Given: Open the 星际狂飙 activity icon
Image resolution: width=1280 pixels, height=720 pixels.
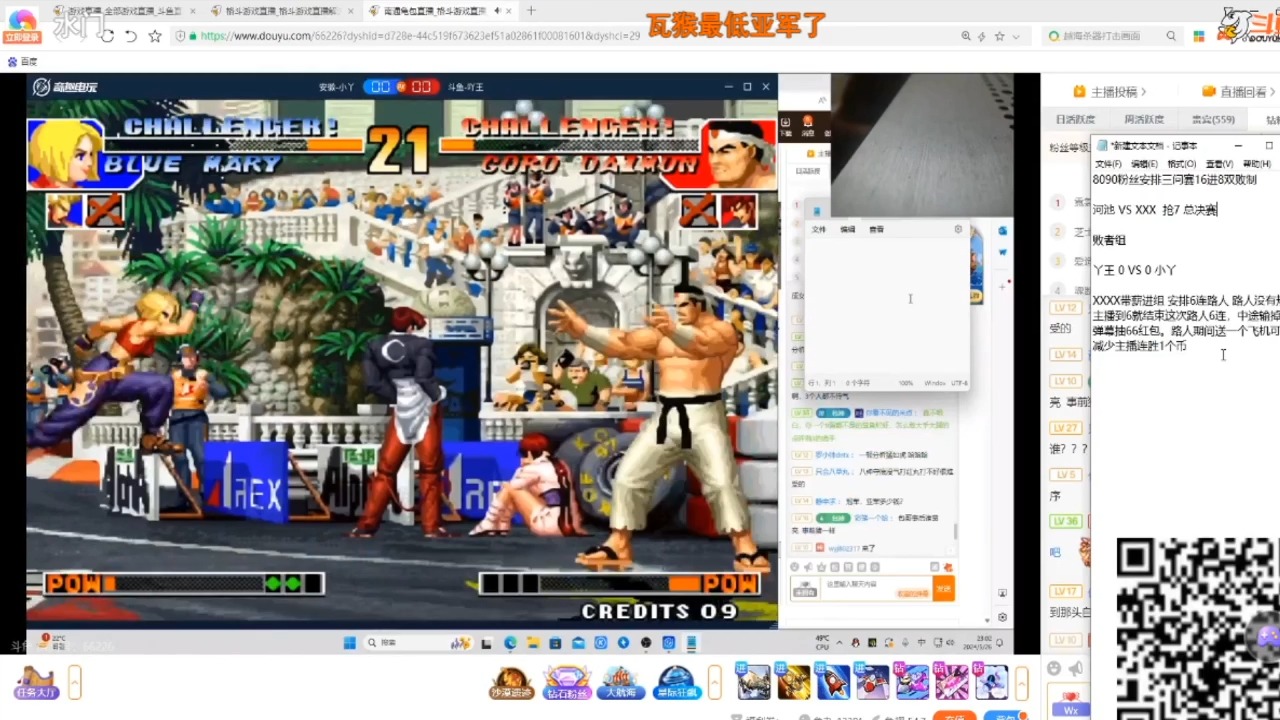Looking at the screenshot, I should 676,683.
